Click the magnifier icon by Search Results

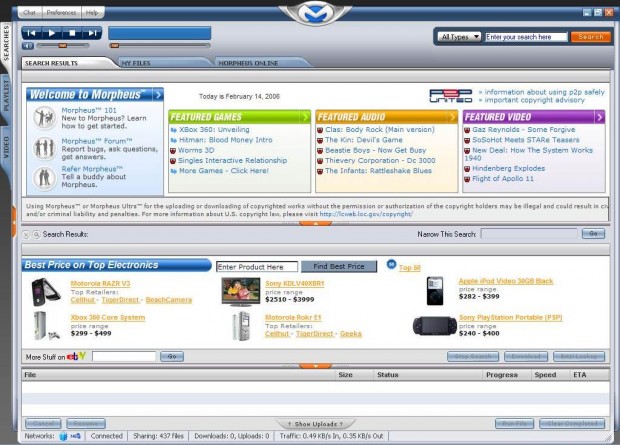[x=36, y=235]
